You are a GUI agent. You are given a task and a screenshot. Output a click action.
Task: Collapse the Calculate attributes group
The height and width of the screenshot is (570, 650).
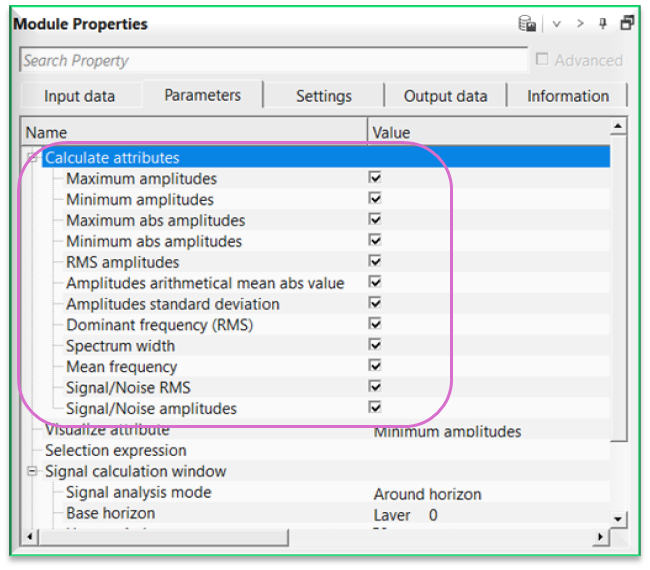coord(32,158)
